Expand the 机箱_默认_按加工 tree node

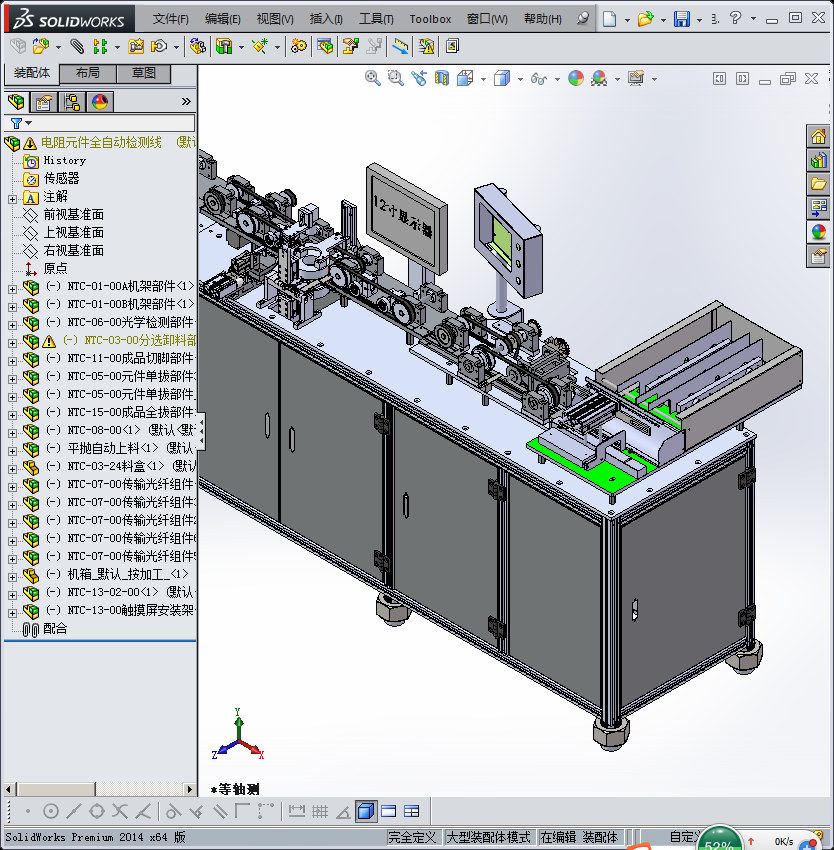pos(12,577)
